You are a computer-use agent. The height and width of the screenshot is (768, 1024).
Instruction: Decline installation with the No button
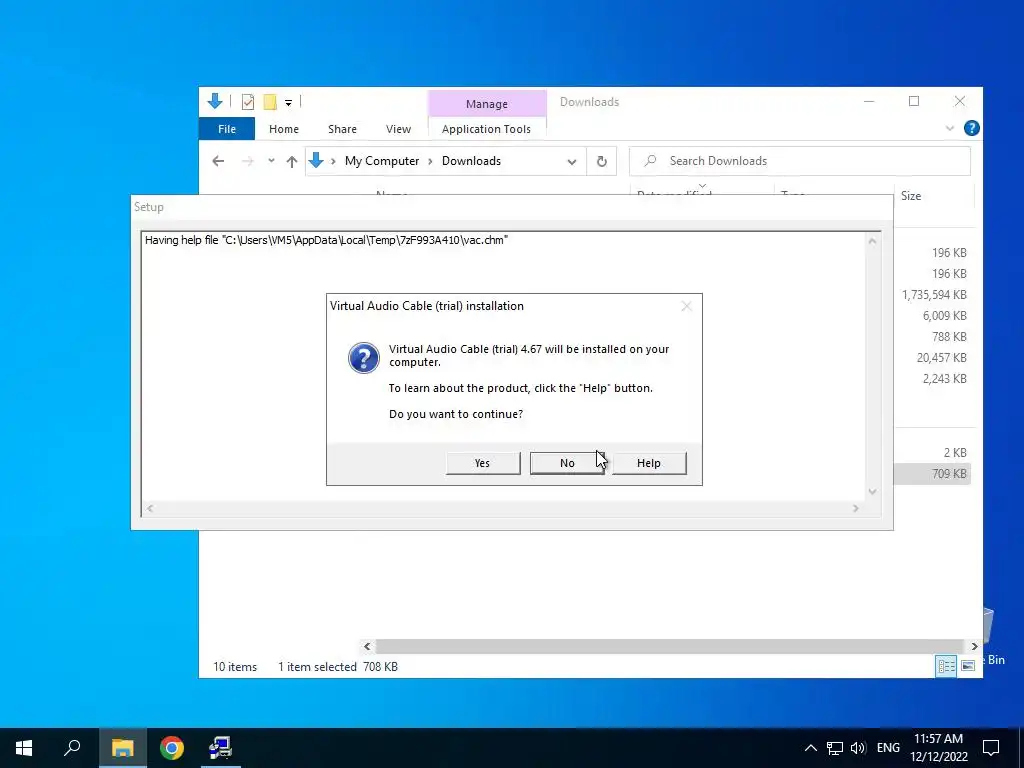pyautogui.click(x=567, y=463)
